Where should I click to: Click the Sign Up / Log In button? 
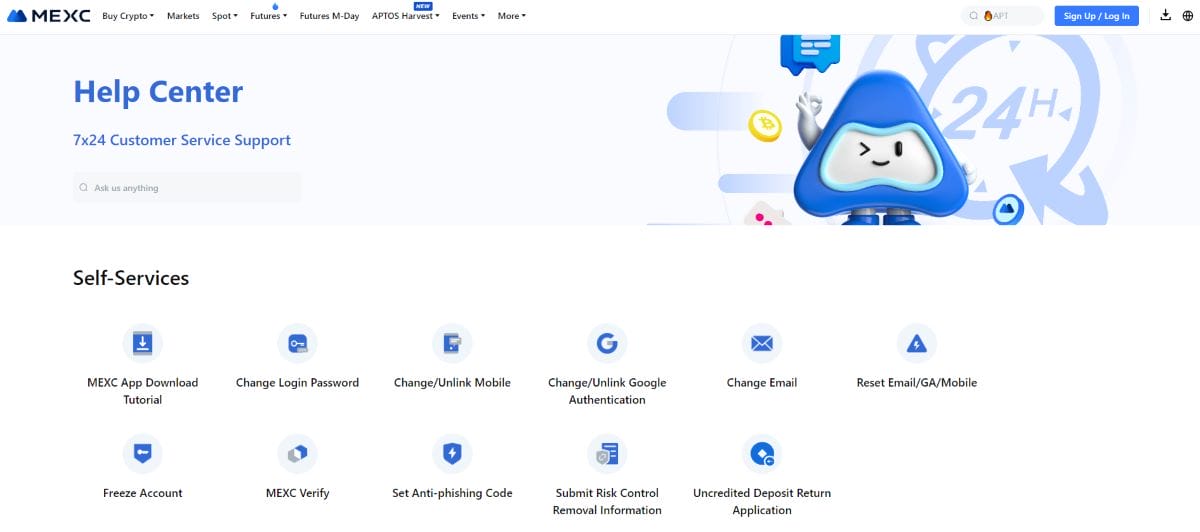(x=1096, y=16)
